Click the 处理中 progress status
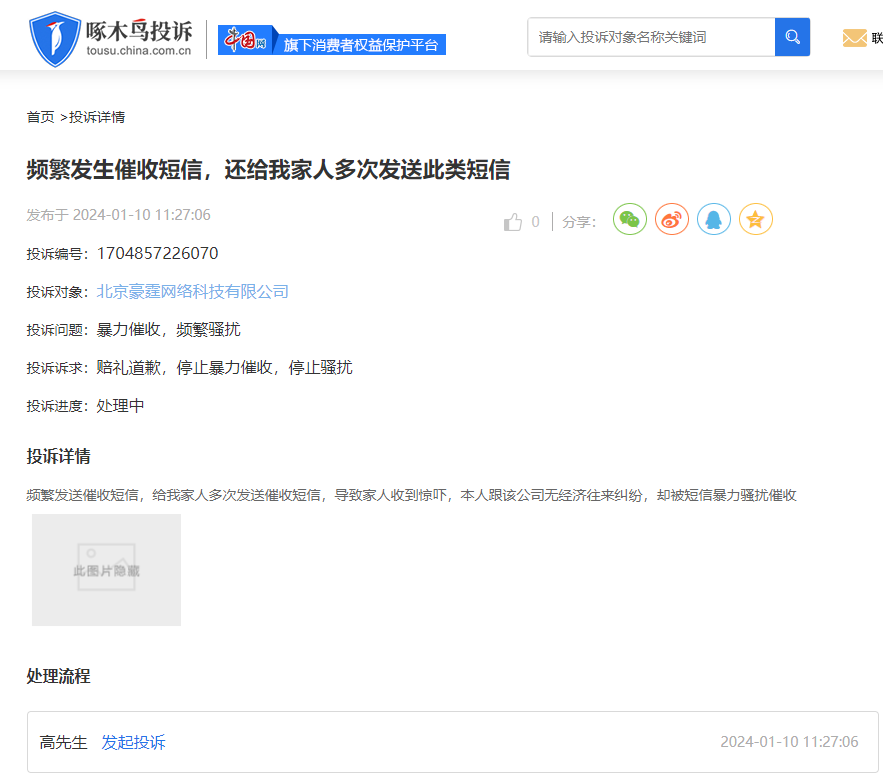Screen dimensions: 883x776 coord(120,406)
